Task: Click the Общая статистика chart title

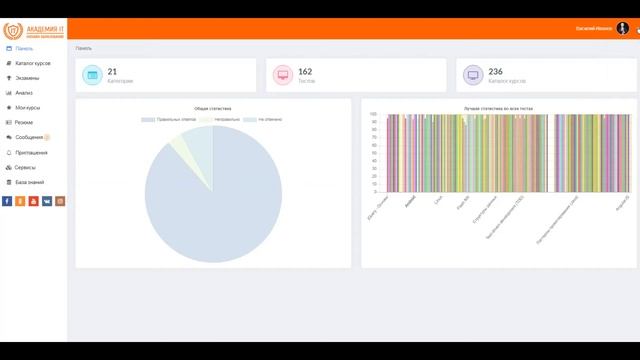Action: [x=213, y=109]
